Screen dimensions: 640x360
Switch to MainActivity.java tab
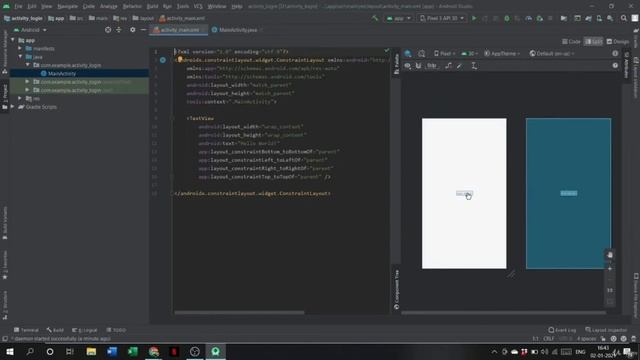pos(238,30)
